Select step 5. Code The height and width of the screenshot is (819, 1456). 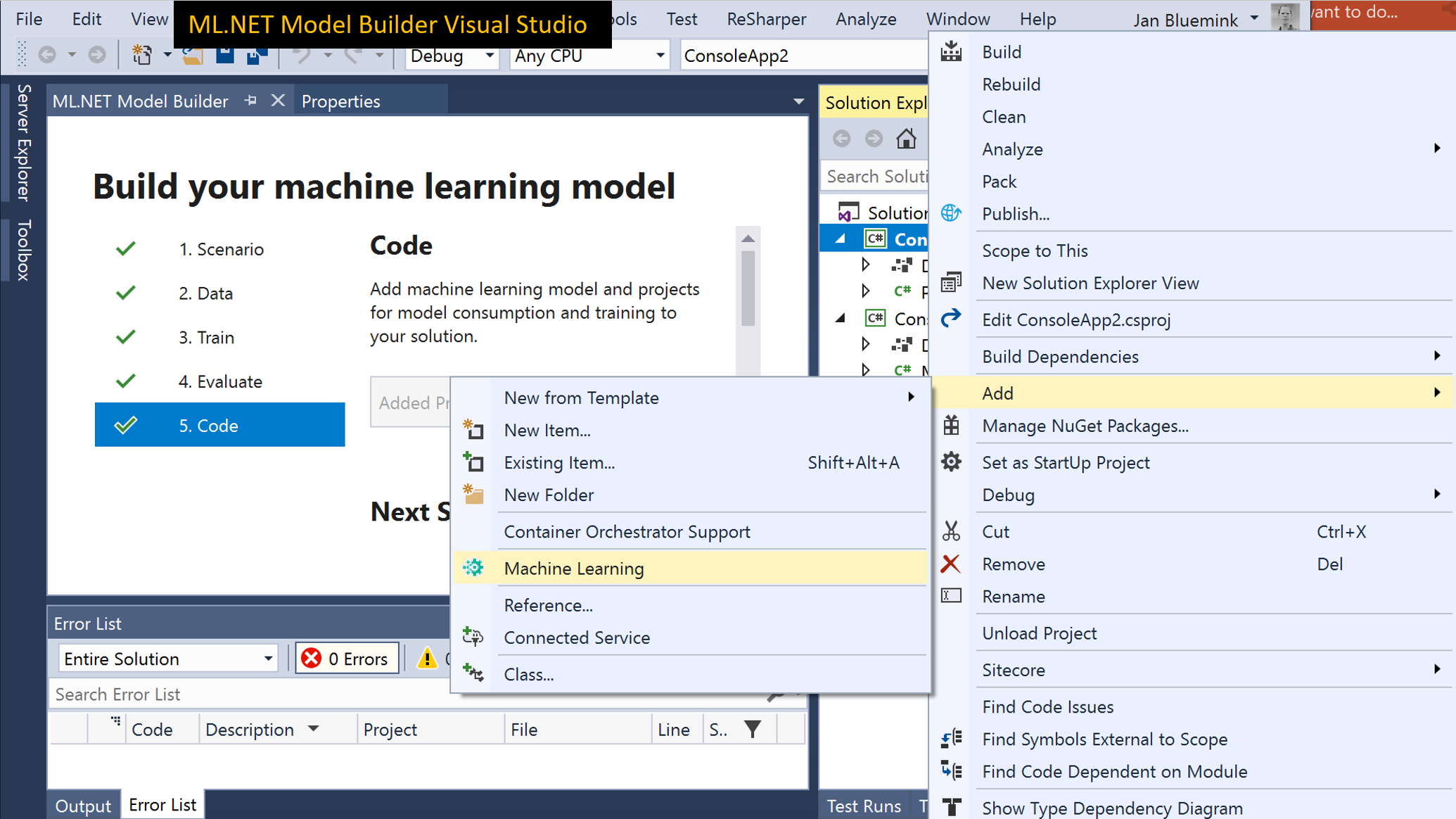click(220, 425)
